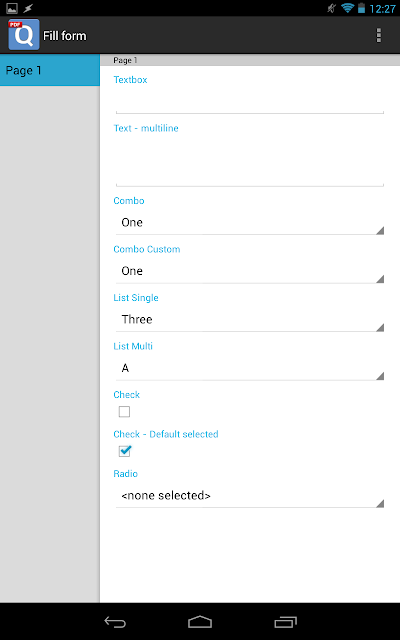Viewport: 400px width, 640px height.
Task: Focus the Textbox input field
Action: tap(250, 102)
